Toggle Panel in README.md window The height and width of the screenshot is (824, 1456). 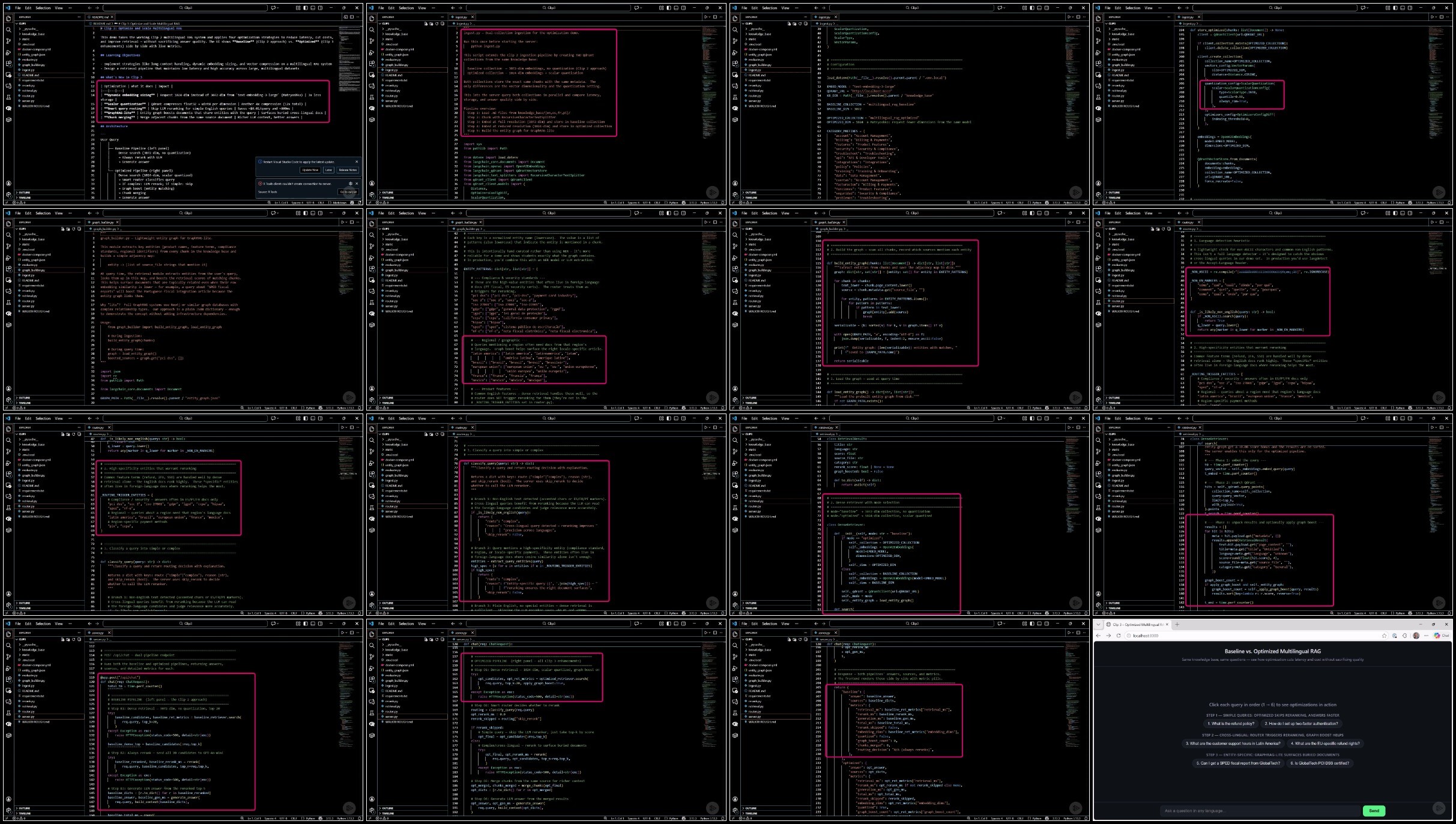click(x=313, y=8)
